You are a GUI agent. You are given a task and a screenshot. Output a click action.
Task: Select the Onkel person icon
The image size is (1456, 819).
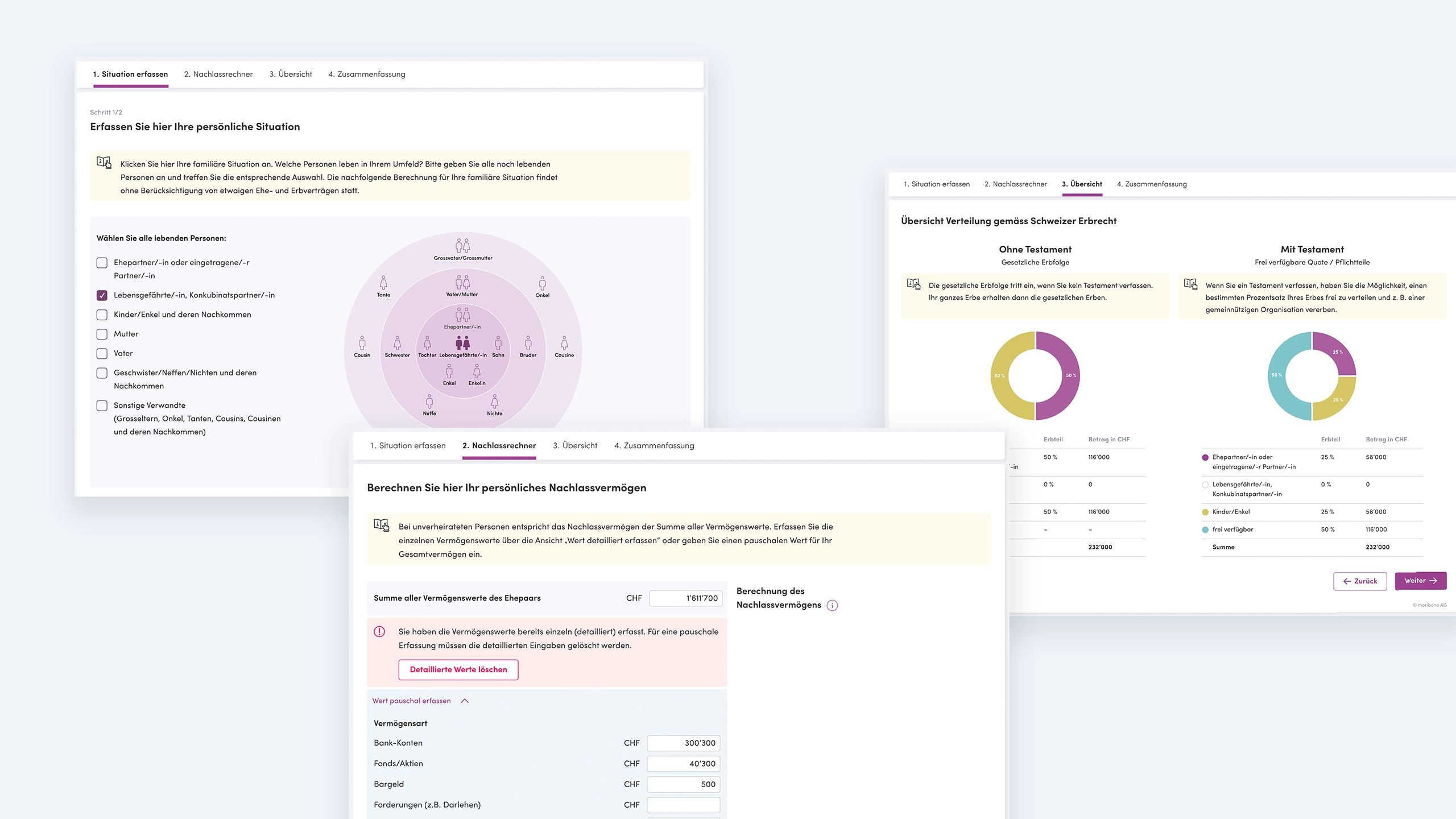click(x=543, y=284)
